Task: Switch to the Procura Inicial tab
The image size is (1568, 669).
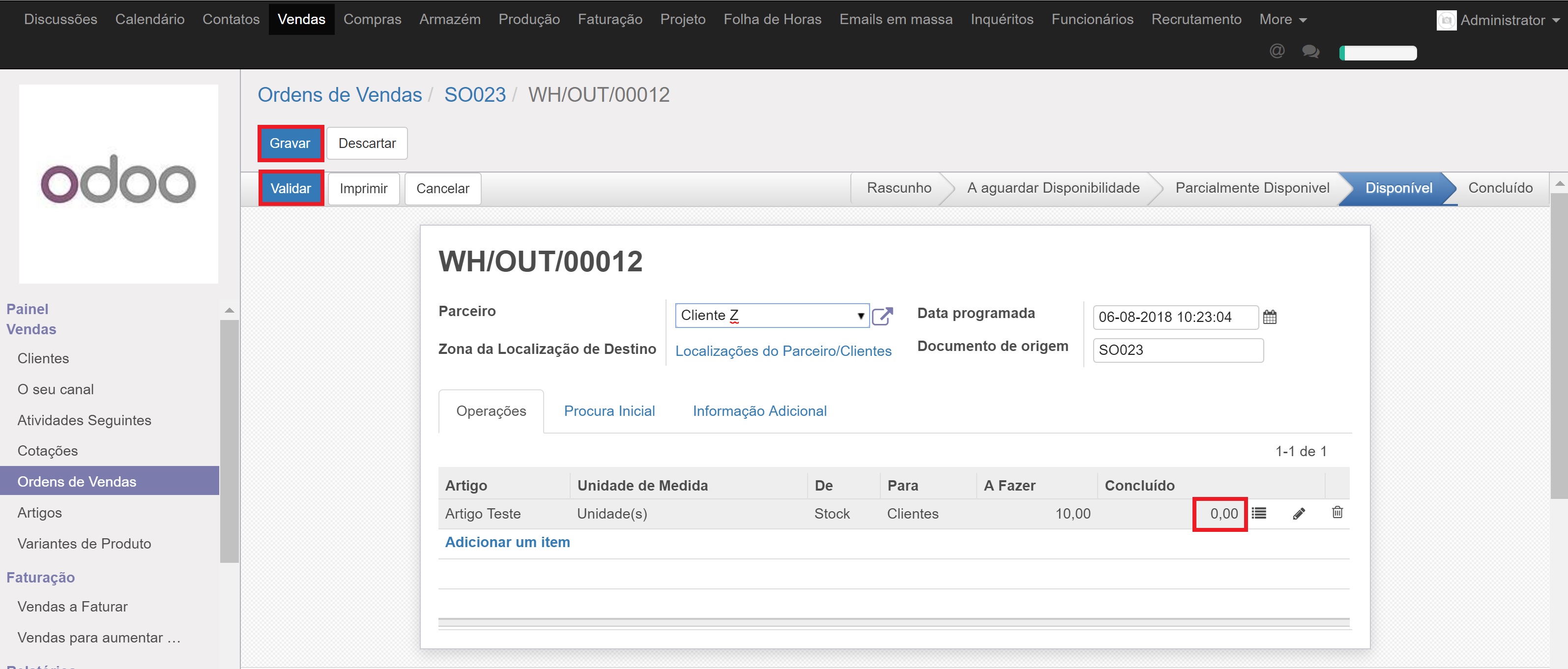Action: pos(610,411)
